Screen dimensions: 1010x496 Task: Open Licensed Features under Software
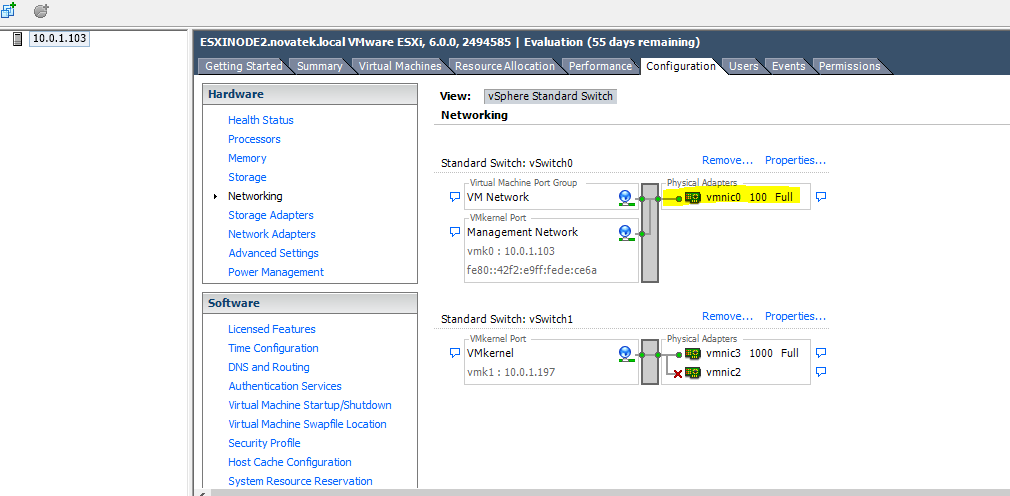tap(272, 329)
